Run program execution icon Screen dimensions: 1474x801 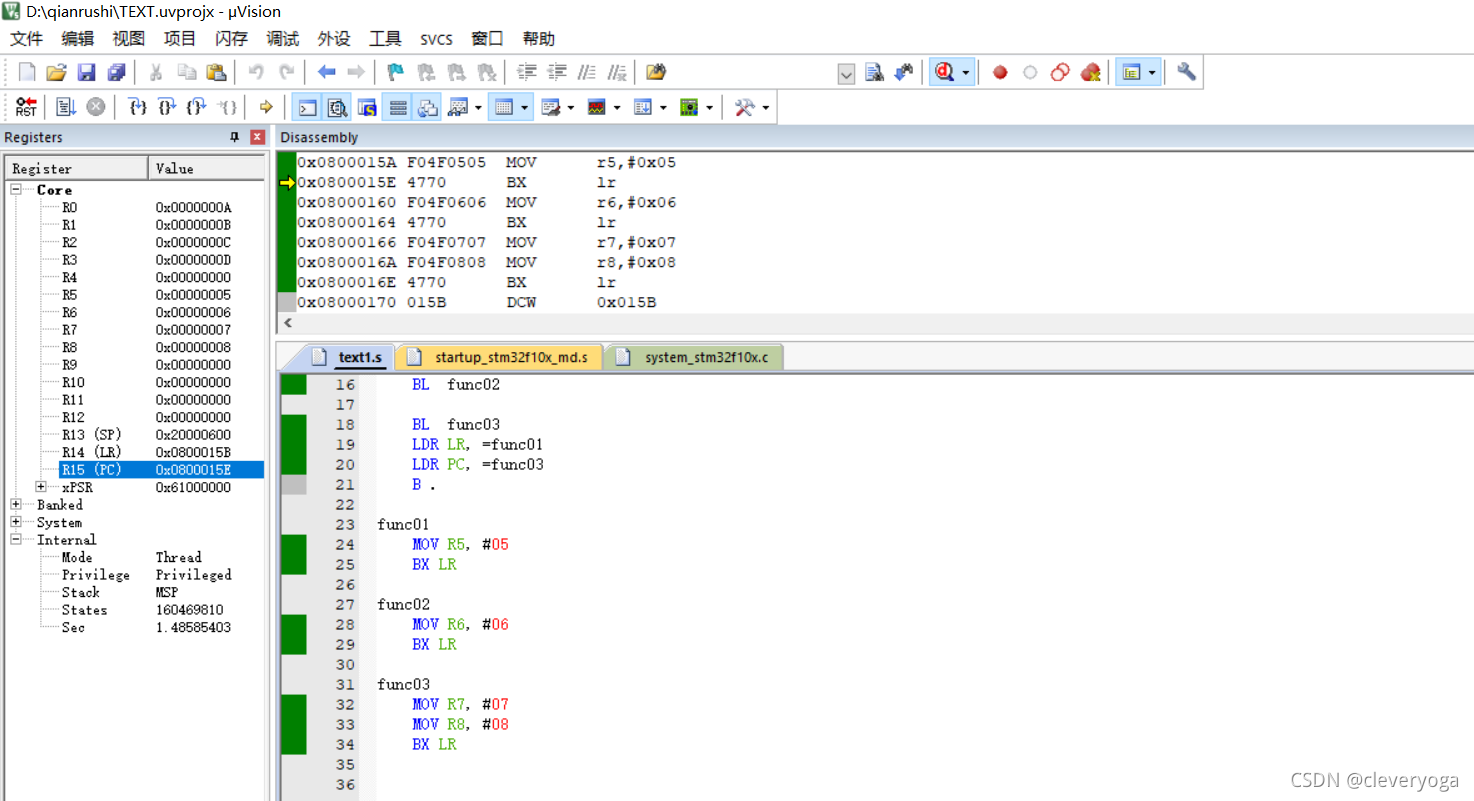(x=66, y=107)
